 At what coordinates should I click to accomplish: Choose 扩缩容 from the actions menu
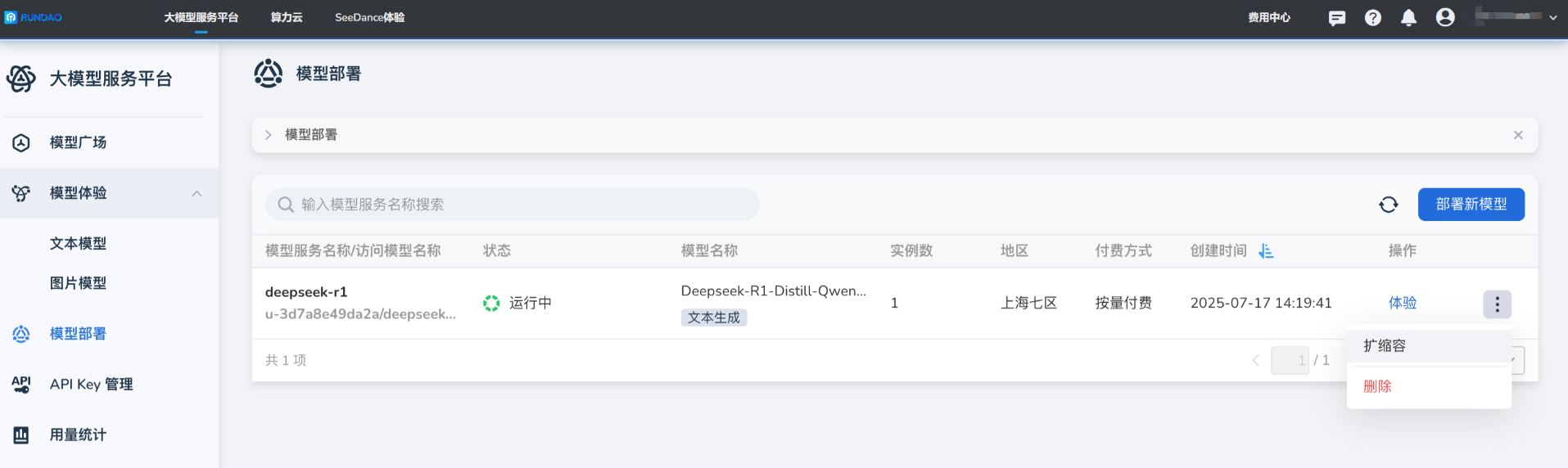click(x=1429, y=346)
